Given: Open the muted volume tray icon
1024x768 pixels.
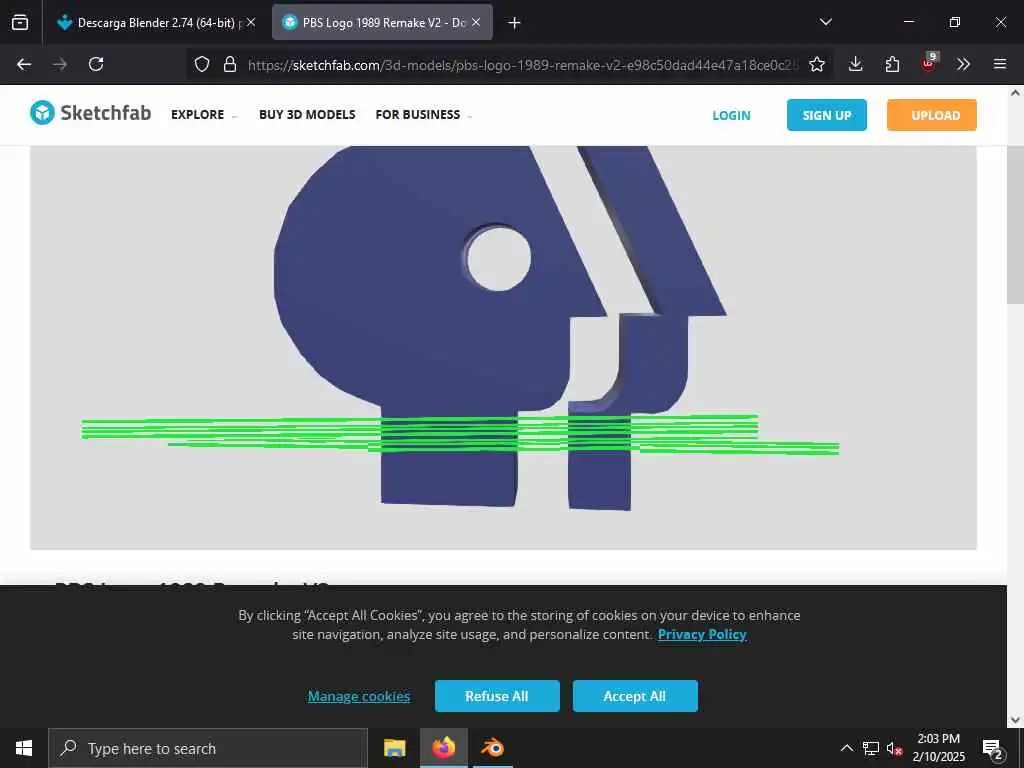Looking at the screenshot, I should [x=895, y=748].
